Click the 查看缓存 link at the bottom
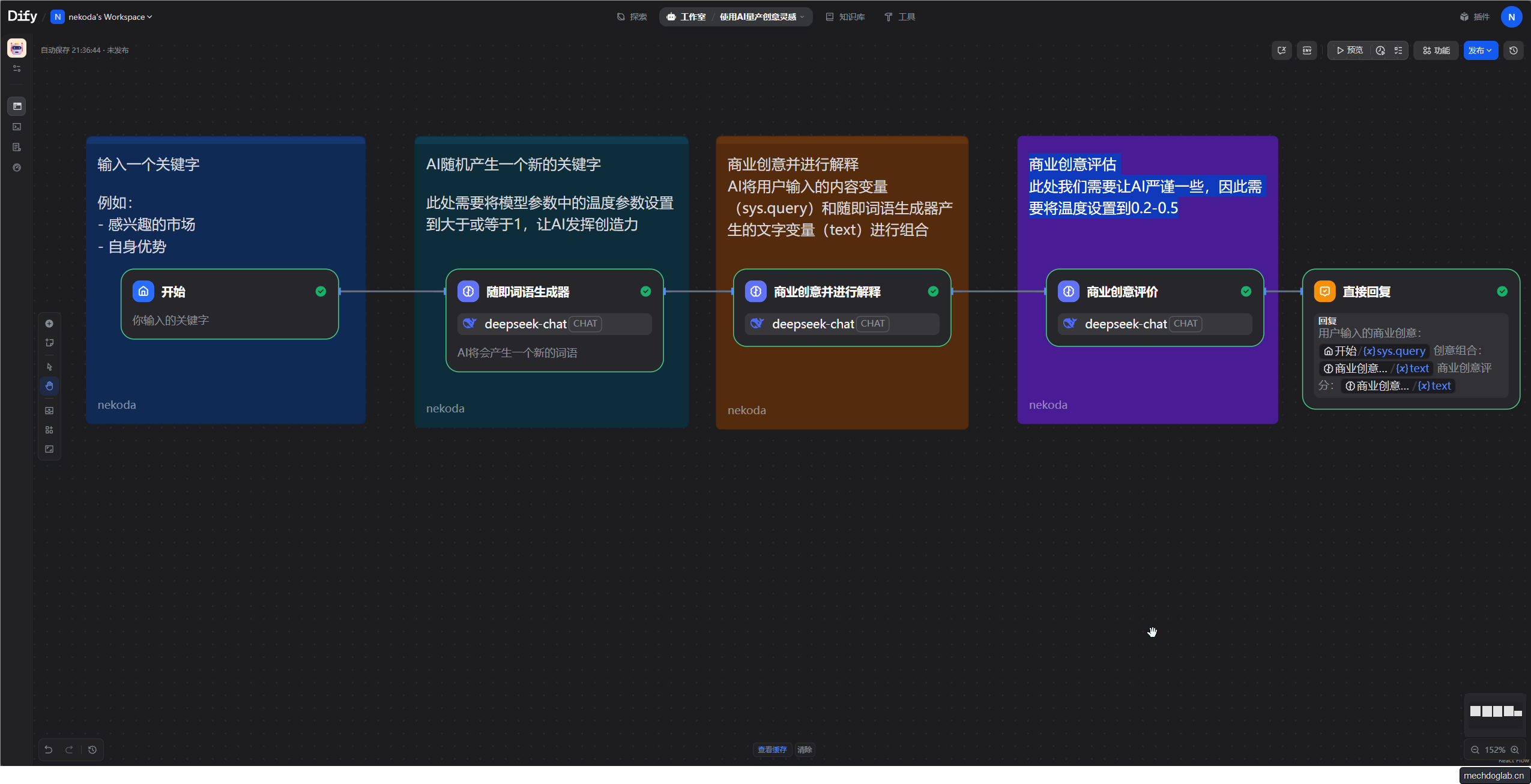The width and height of the screenshot is (1531, 784). 772,749
